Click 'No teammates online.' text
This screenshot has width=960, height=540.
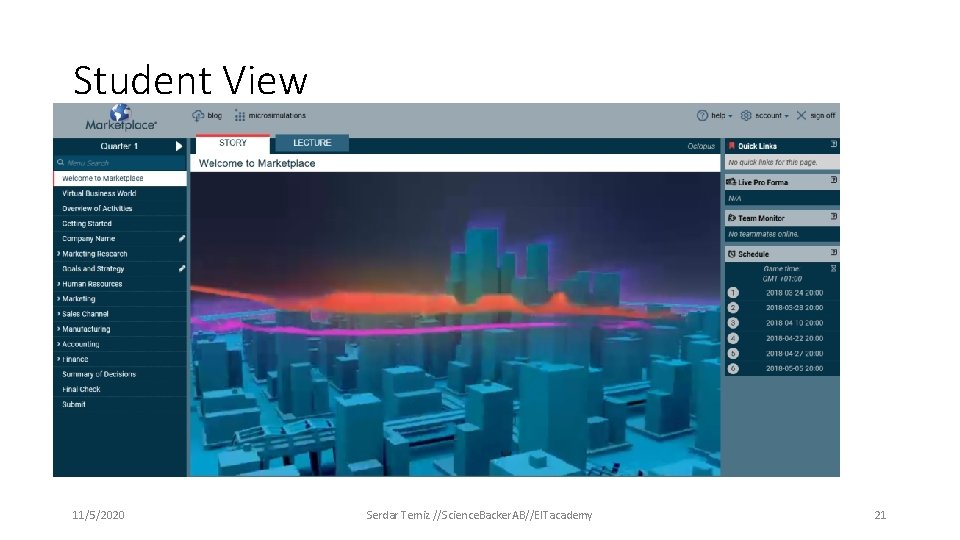point(763,234)
